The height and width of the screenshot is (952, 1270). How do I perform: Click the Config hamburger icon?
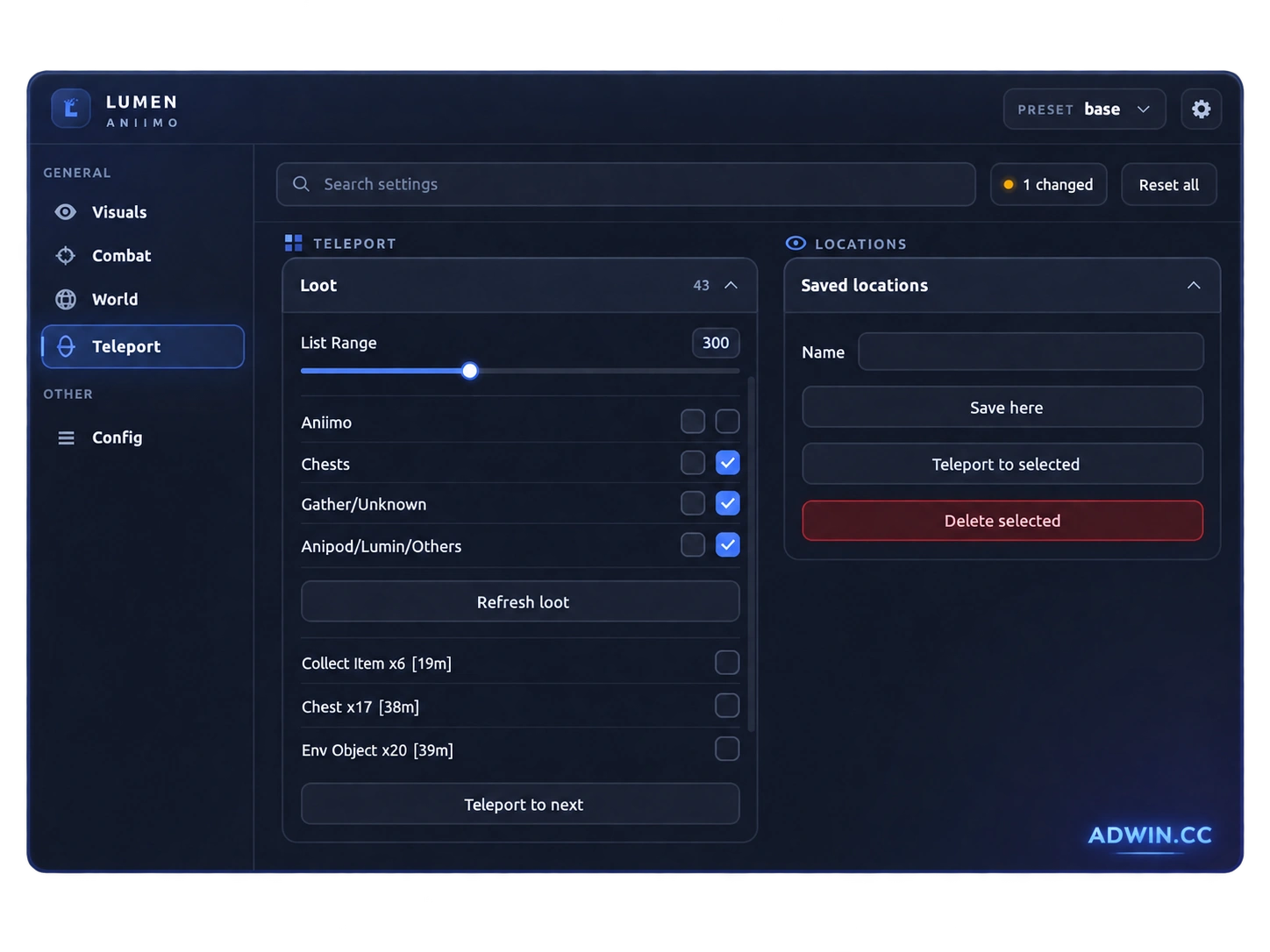pos(66,437)
